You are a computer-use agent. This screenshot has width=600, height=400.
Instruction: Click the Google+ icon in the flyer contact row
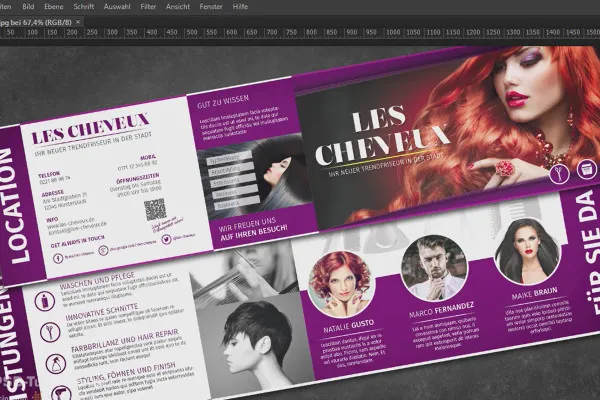(x=103, y=250)
